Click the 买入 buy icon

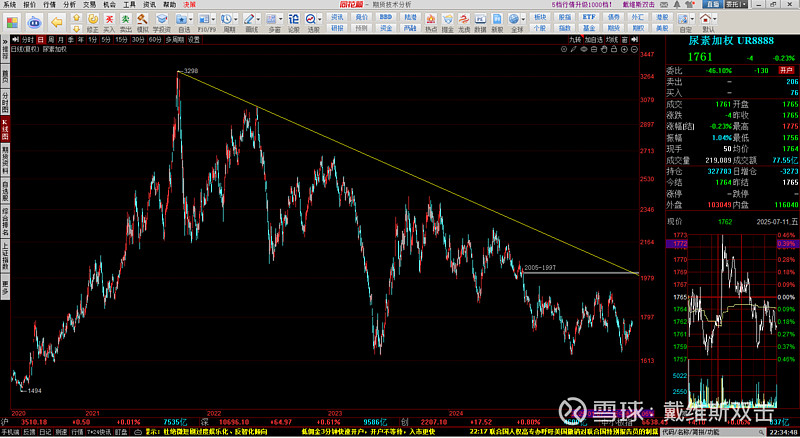pos(109,19)
